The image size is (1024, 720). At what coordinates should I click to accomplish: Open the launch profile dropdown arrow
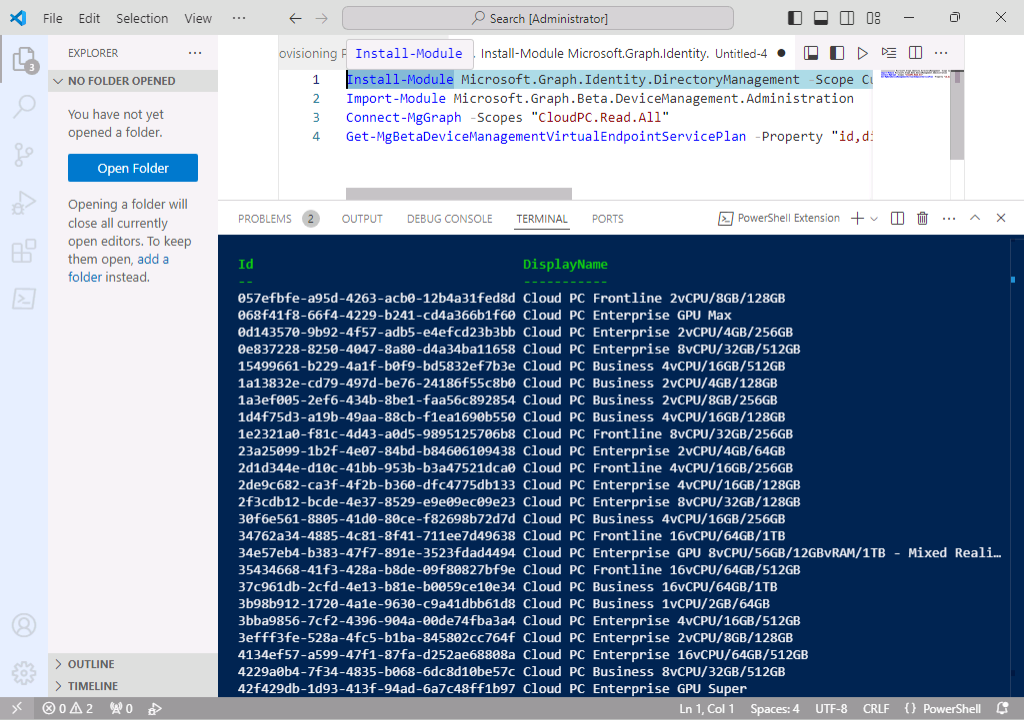pos(874,218)
